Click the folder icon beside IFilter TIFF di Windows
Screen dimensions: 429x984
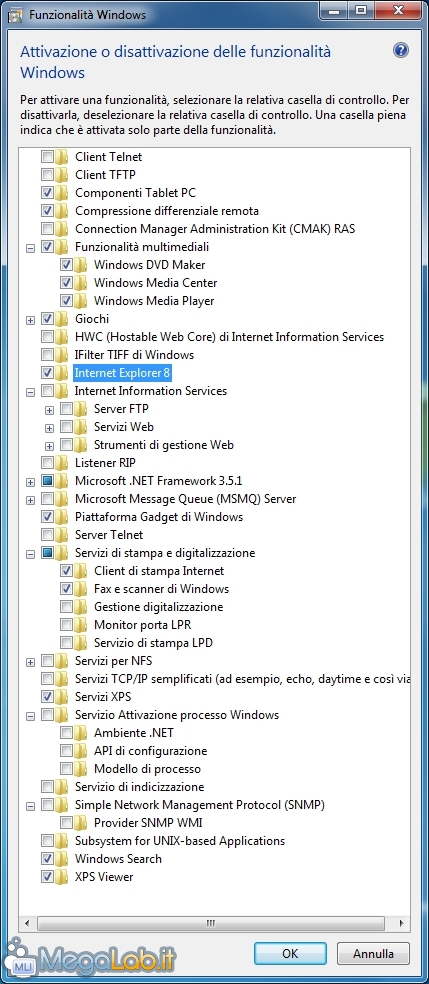pyautogui.click(x=61, y=355)
